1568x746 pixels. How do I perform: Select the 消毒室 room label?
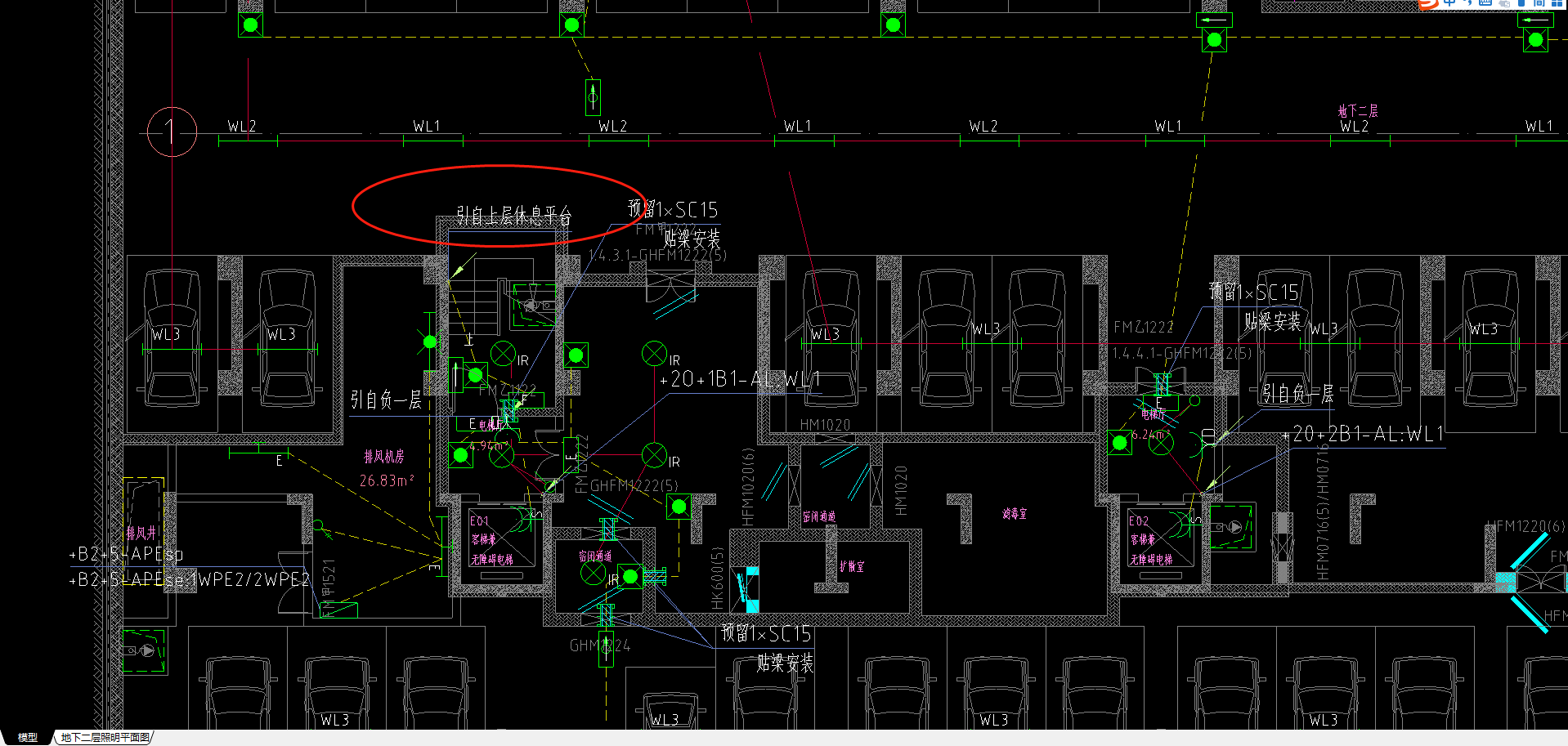pyautogui.click(x=1015, y=514)
